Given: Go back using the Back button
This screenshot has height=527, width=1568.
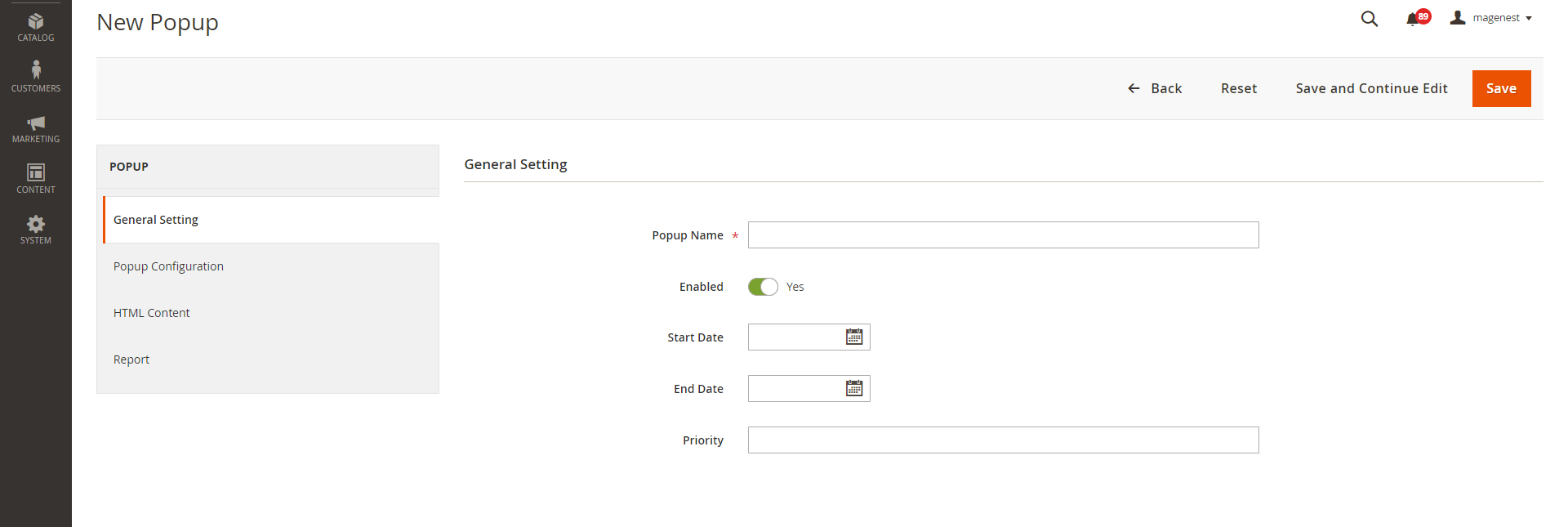Looking at the screenshot, I should coord(1155,88).
